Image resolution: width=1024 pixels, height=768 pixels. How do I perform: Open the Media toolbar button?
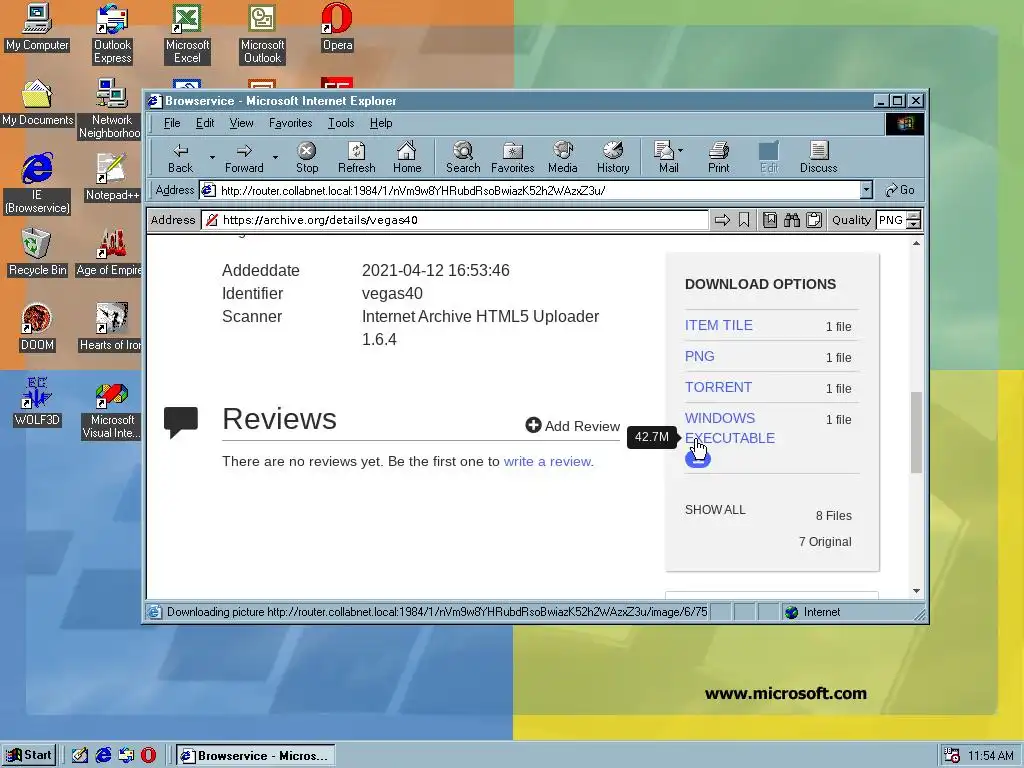coord(562,157)
